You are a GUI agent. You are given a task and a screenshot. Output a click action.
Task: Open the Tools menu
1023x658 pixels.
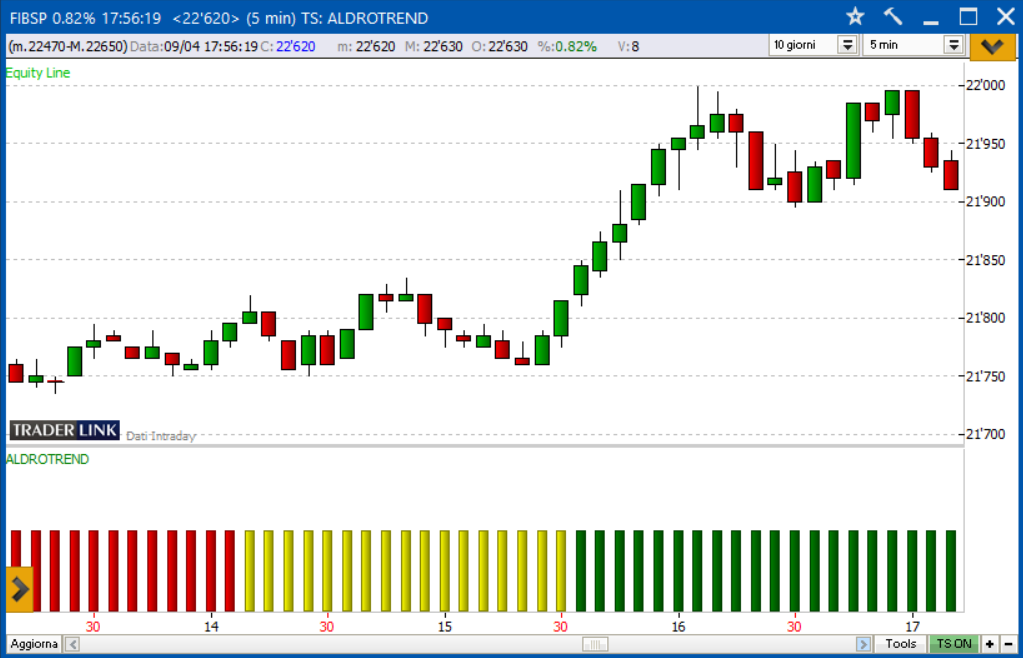pos(900,644)
